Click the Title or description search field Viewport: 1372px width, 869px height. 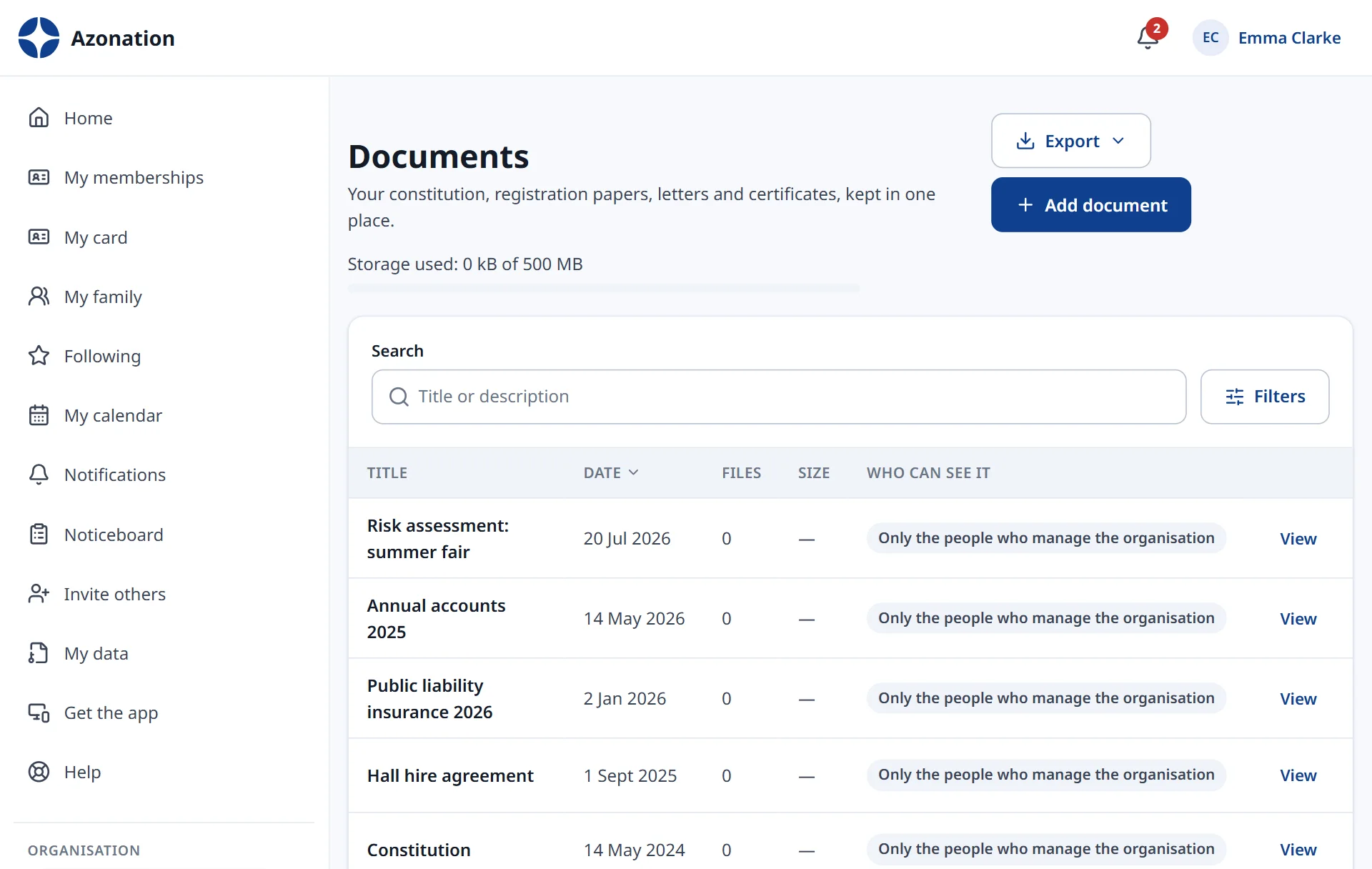coord(779,397)
